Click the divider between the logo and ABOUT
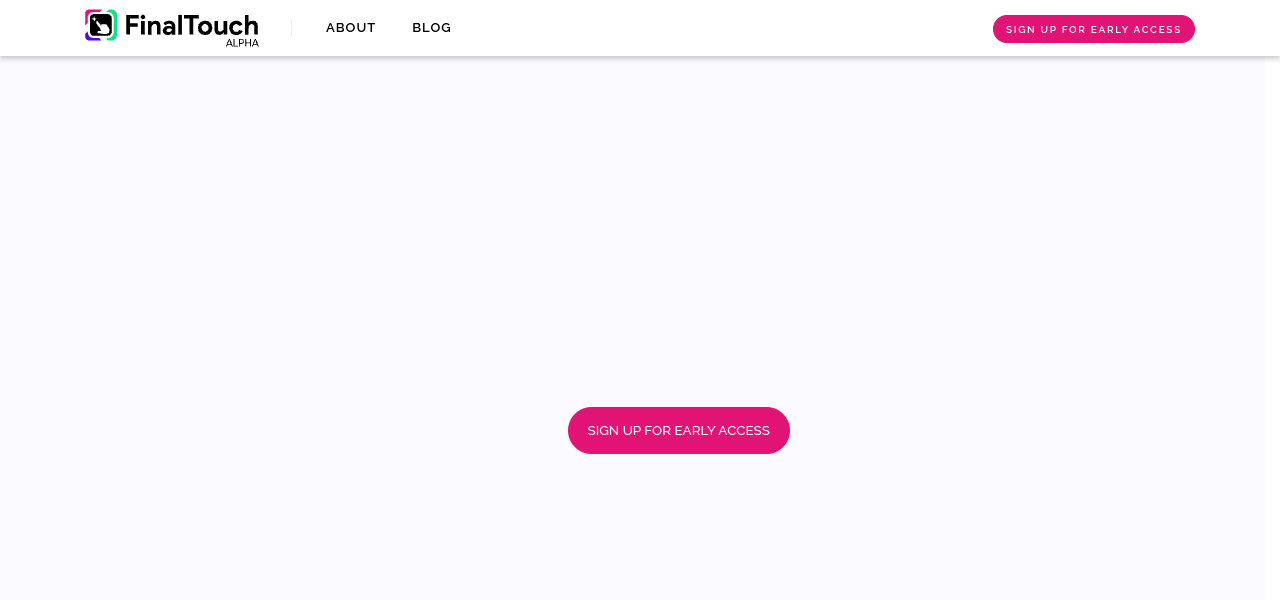Screen dimensions: 1280x600 [292, 28]
